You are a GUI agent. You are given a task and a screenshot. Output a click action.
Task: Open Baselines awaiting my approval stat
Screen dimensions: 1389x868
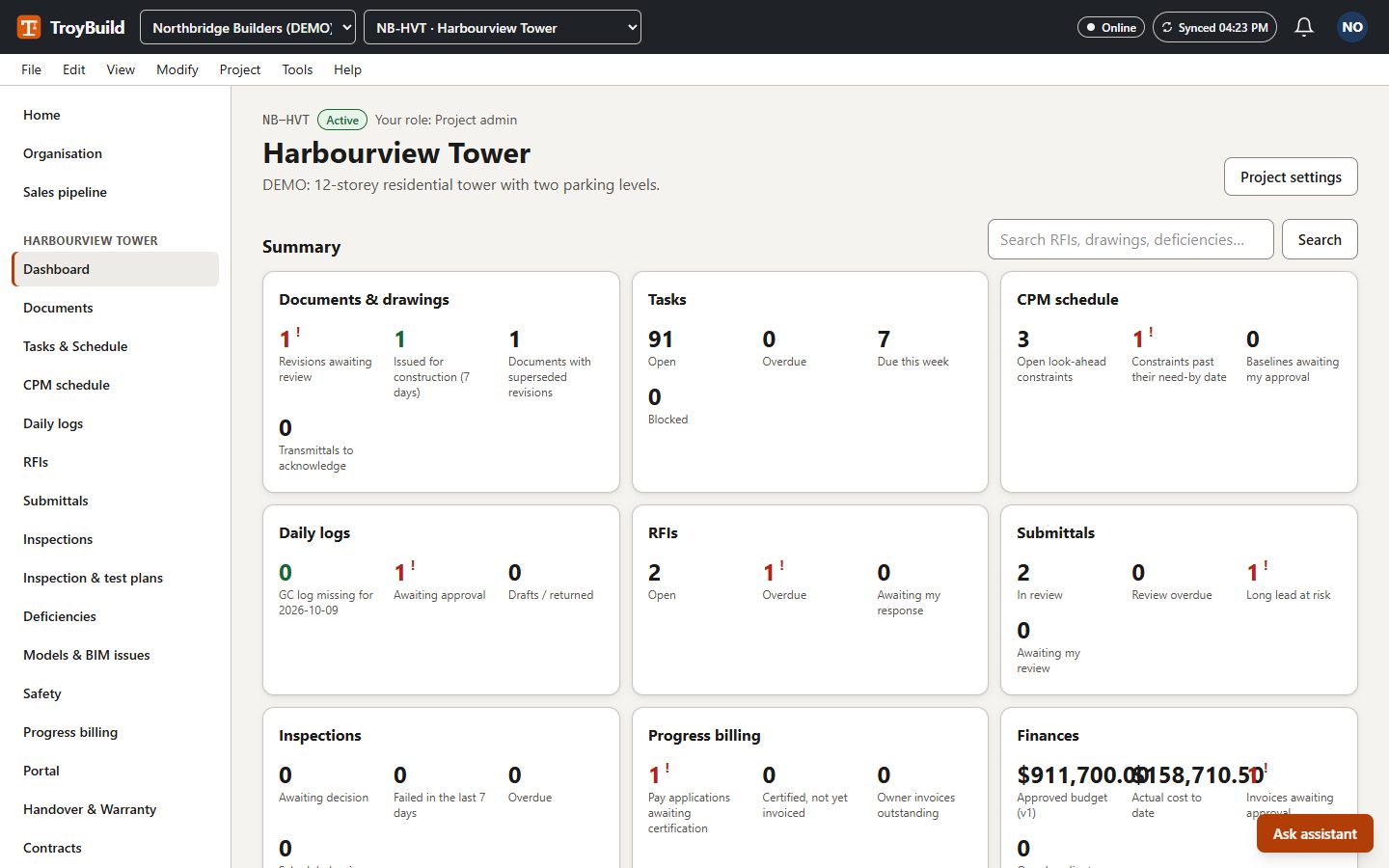click(x=1294, y=355)
